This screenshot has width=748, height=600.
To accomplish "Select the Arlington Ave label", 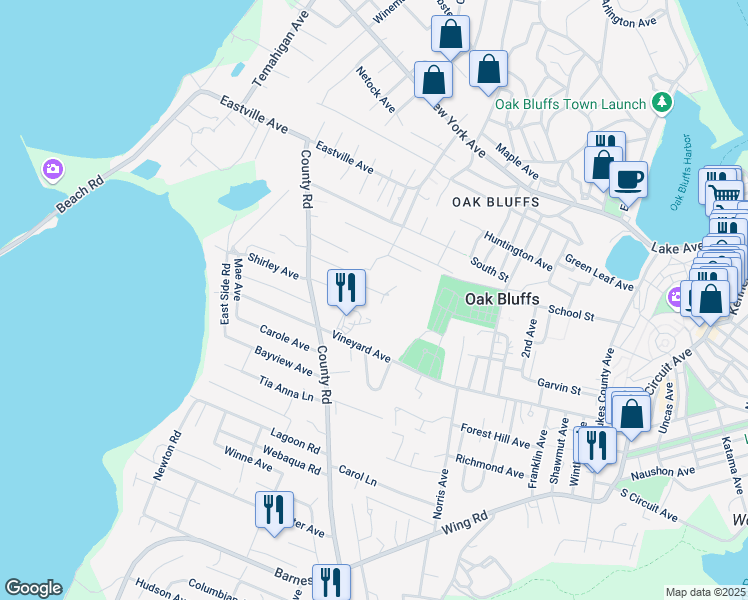I will 628,15.
